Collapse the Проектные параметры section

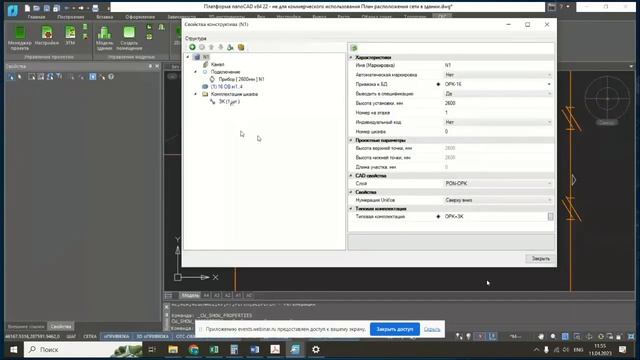click(x=351, y=140)
